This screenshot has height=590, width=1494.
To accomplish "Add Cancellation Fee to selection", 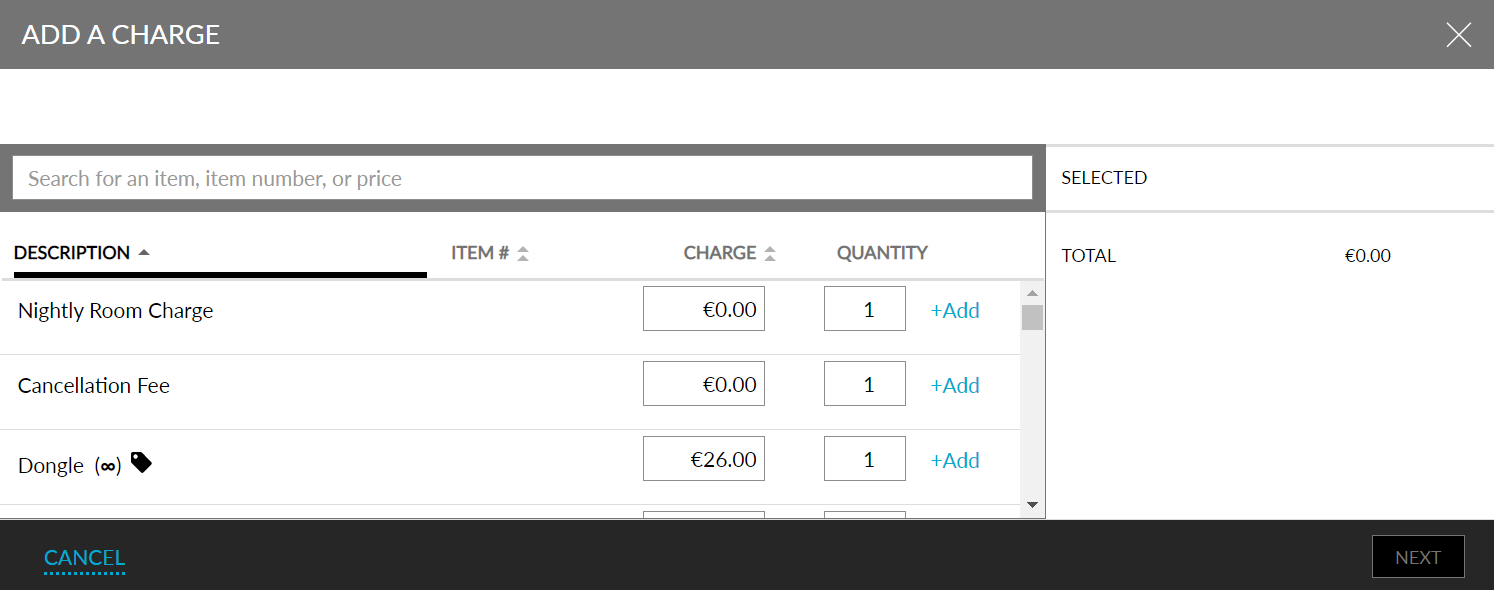I will 955,385.
